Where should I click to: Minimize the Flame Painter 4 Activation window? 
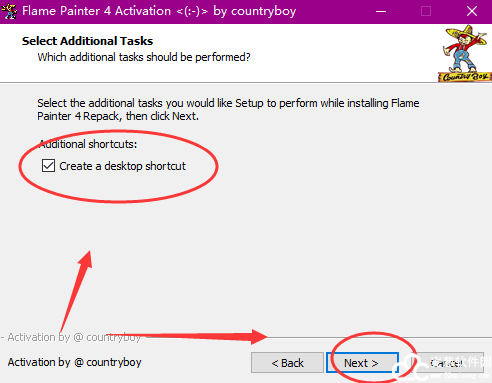(381, 11)
